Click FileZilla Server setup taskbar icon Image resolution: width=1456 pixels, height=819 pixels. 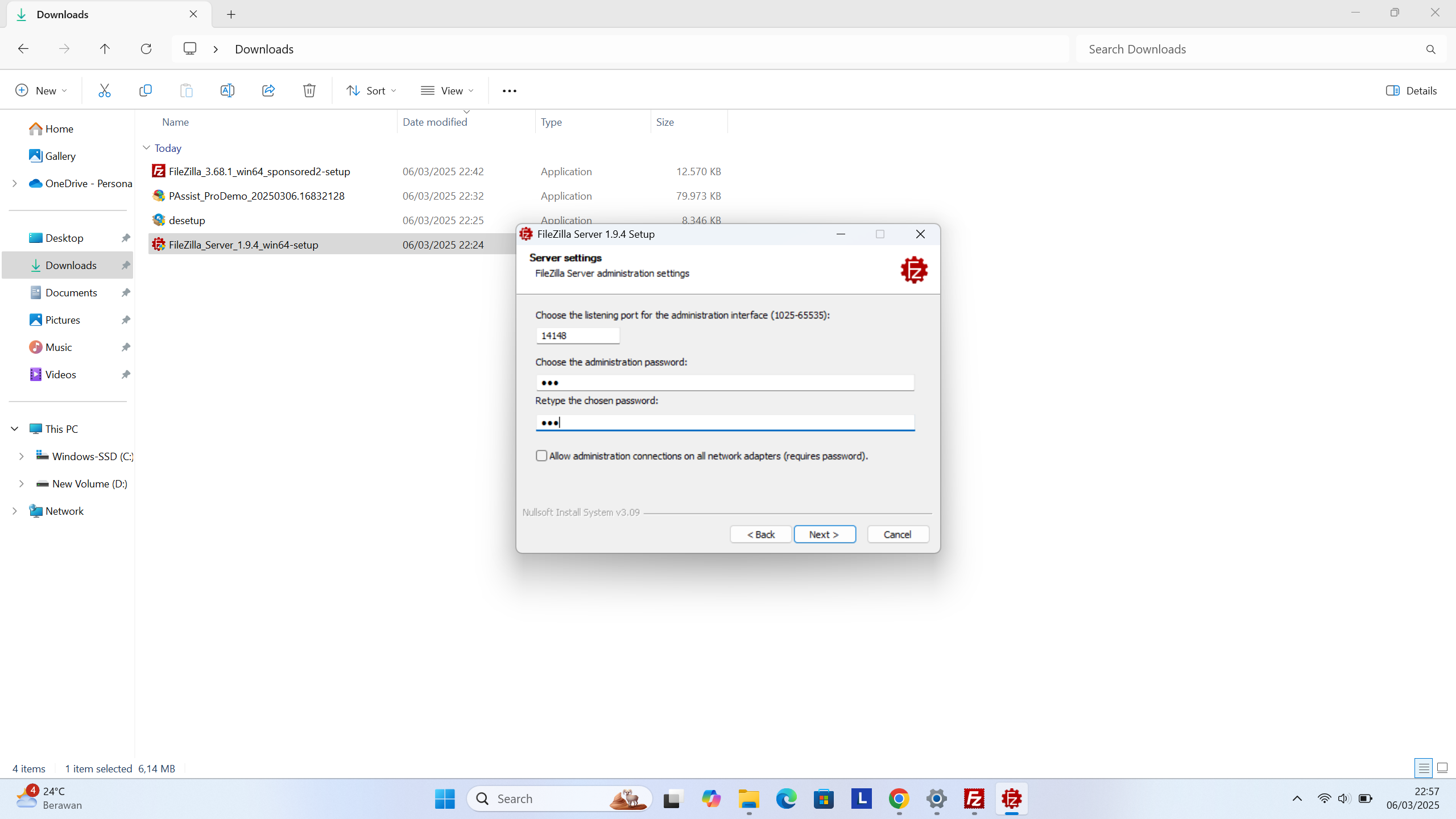1011,799
